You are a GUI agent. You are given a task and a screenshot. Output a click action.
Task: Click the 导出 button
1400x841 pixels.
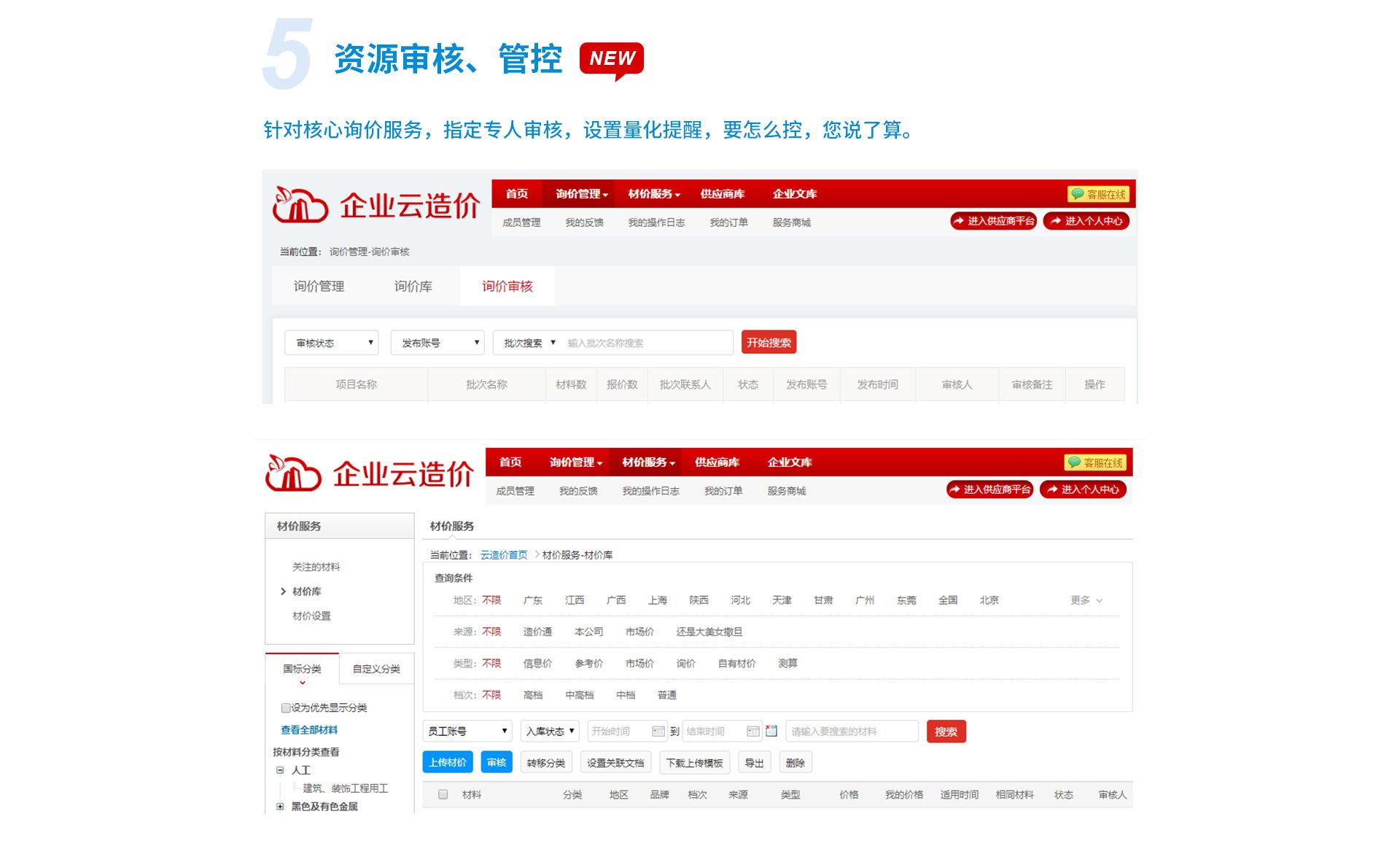(x=754, y=762)
